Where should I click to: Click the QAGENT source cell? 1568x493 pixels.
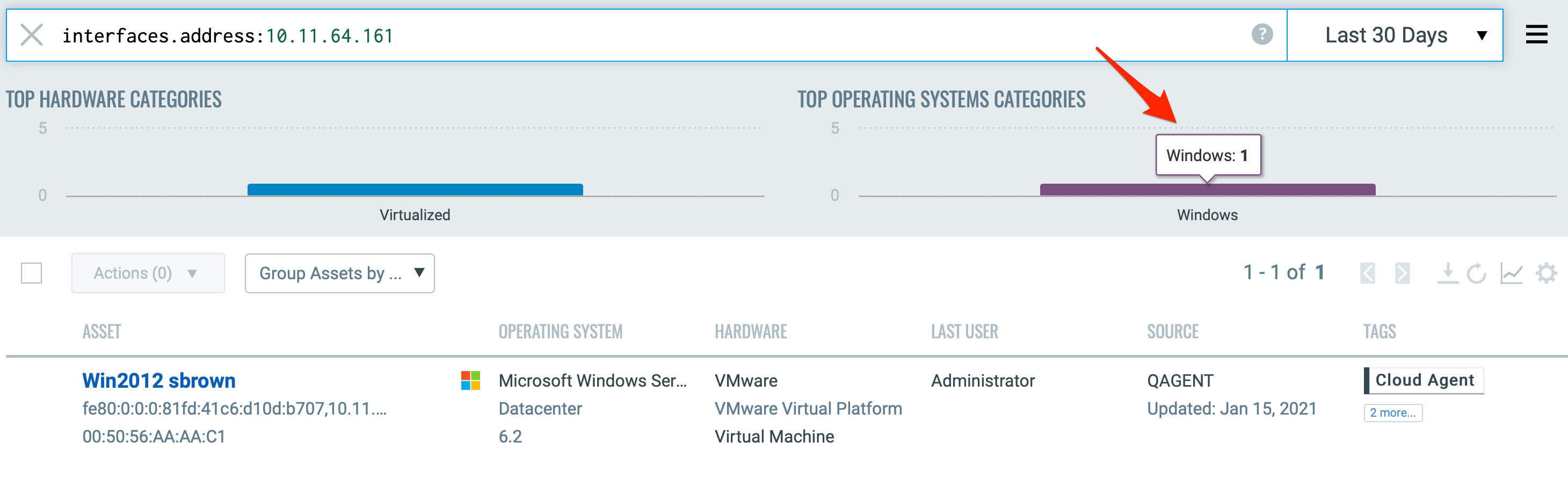[1180, 380]
